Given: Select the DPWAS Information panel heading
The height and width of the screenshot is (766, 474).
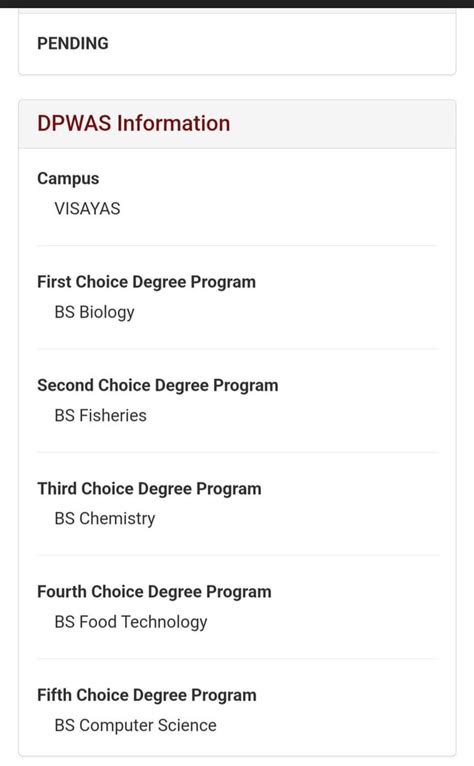Looking at the screenshot, I should click(x=133, y=123).
